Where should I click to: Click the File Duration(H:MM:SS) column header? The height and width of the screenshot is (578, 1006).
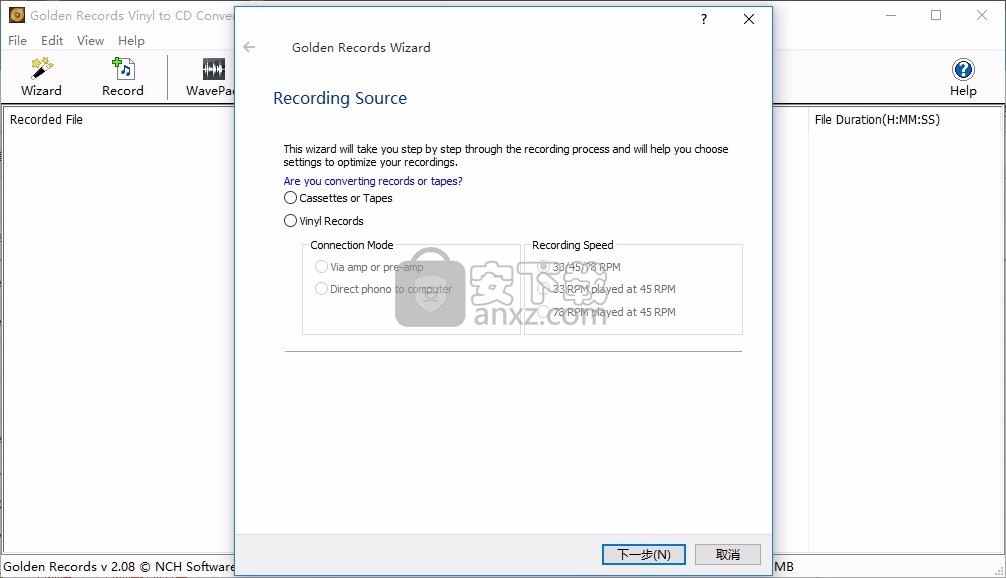[x=877, y=119]
